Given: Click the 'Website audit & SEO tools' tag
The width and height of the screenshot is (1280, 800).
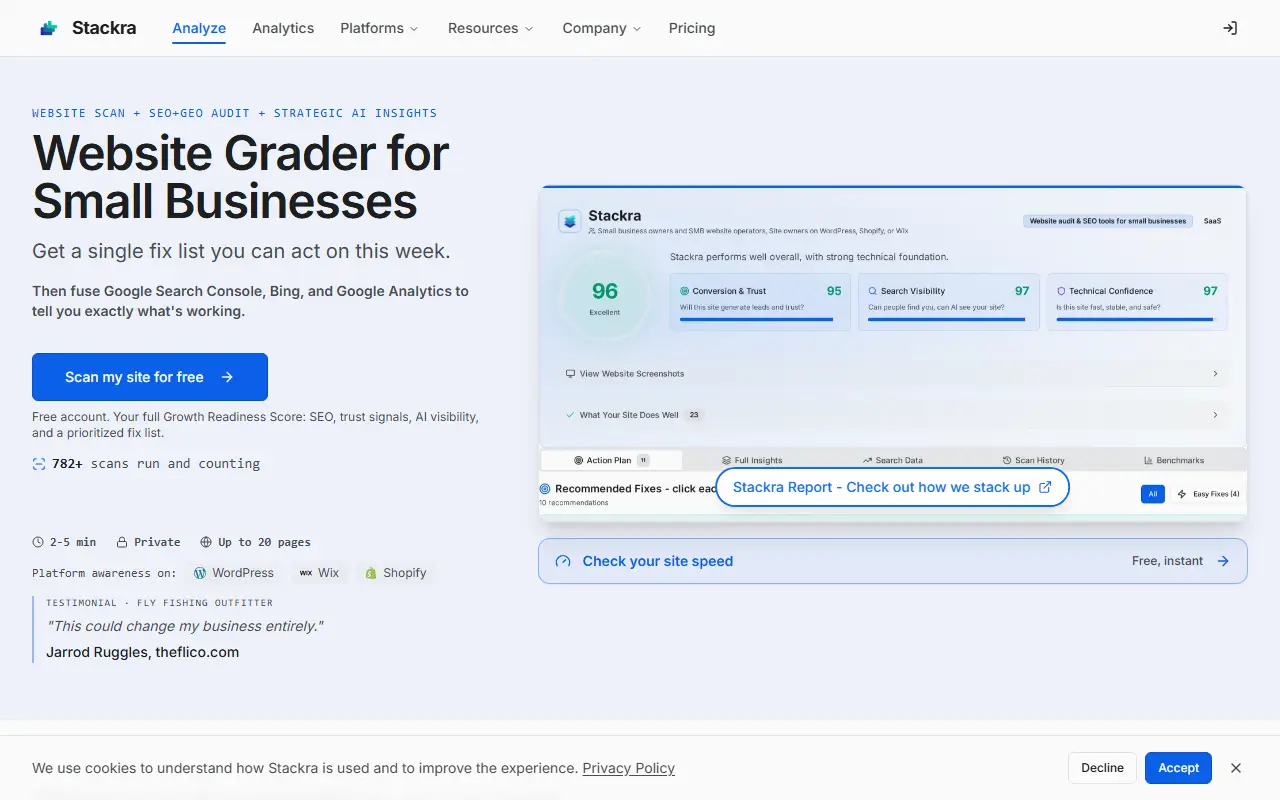Looking at the screenshot, I should tap(1108, 221).
